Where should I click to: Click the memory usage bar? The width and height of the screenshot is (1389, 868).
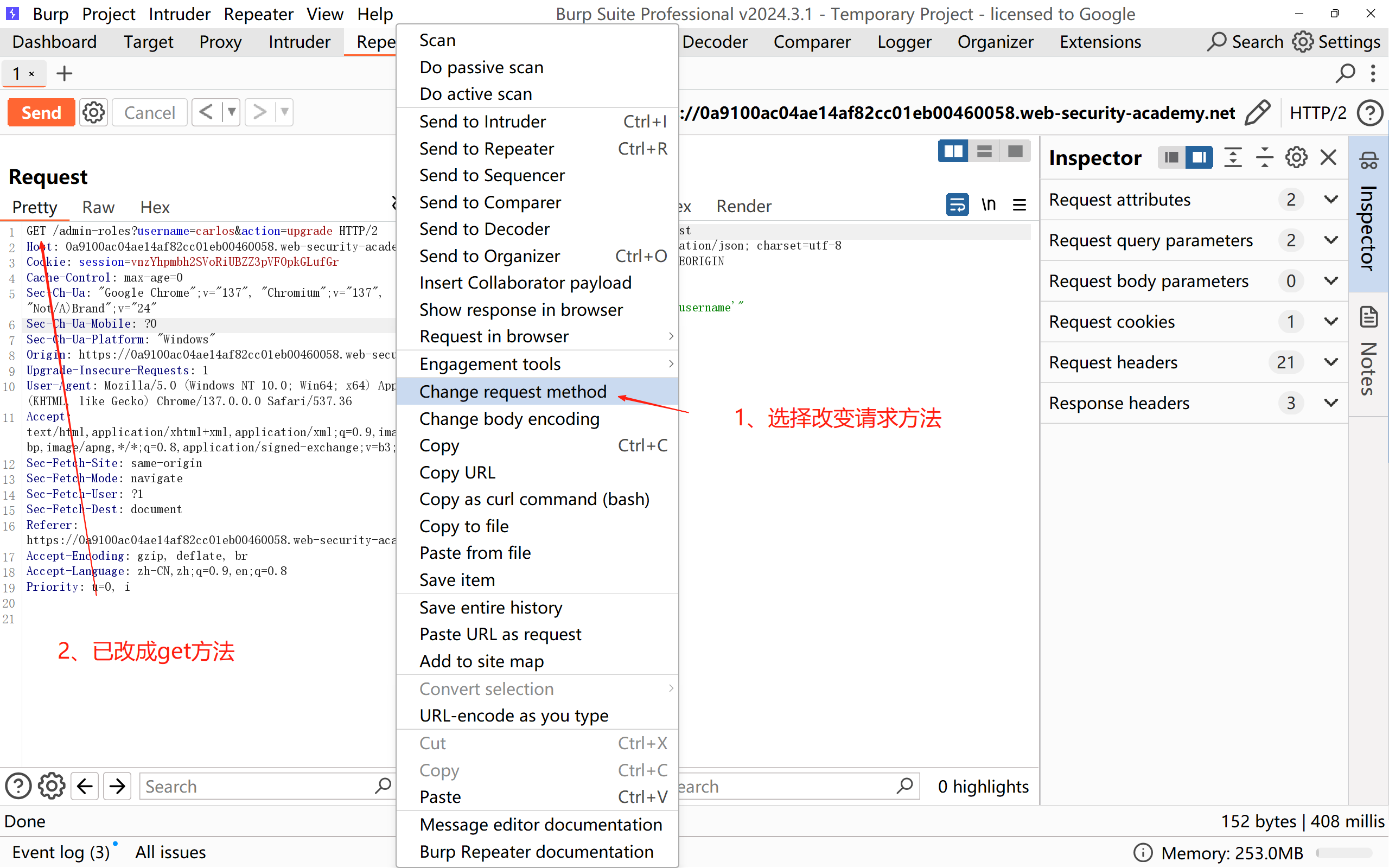tap(1343, 853)
